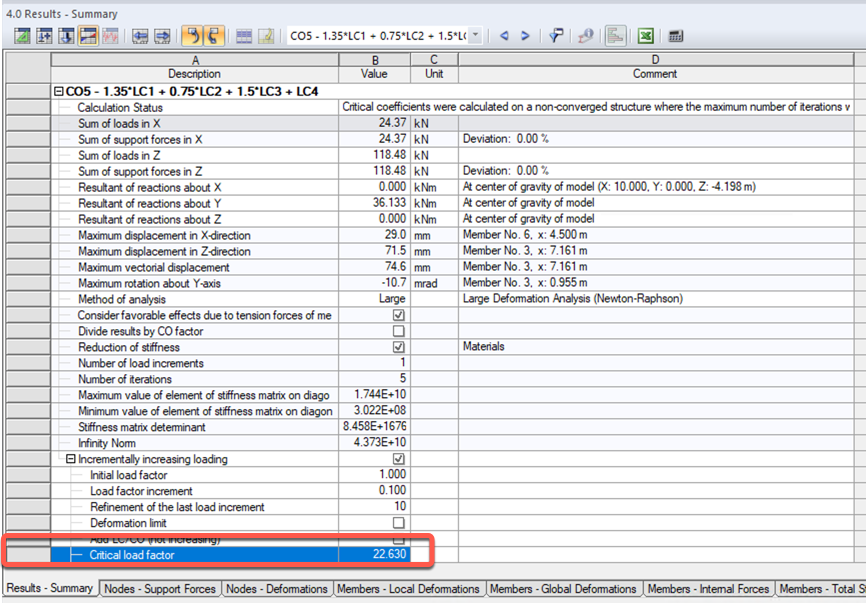Screen dimensions: 866x603
Task: Click Maximum rotation about Y-axis value -10.7
Action: click(374, 283)
